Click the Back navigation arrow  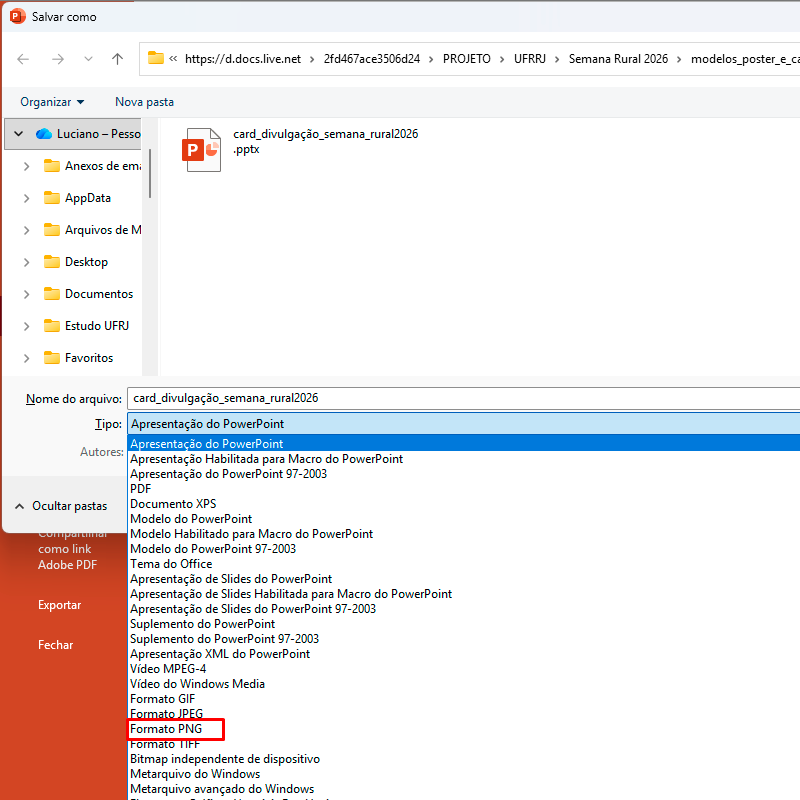pos(23,59)
